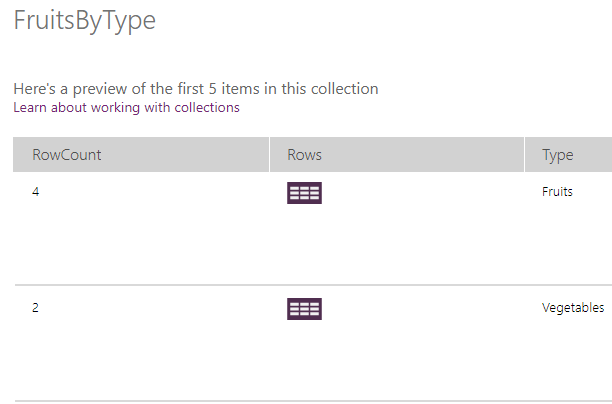The width and height of the screenshot is (612, 404).
Task: Select RowCount value 4 in first row
Action: point(36,191)
